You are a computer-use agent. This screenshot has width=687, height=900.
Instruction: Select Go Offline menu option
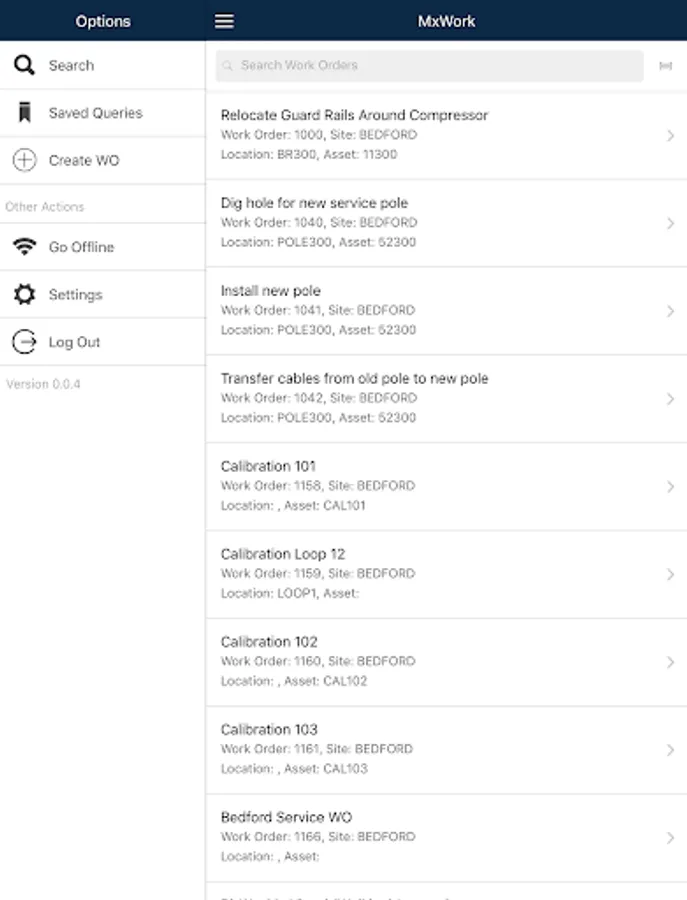[81, 247]
